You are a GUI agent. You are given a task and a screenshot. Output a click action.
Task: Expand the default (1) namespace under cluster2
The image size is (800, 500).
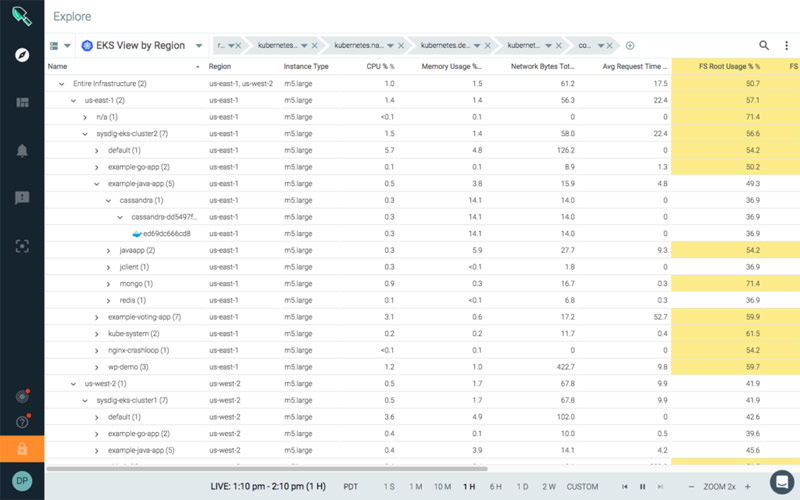97,151
